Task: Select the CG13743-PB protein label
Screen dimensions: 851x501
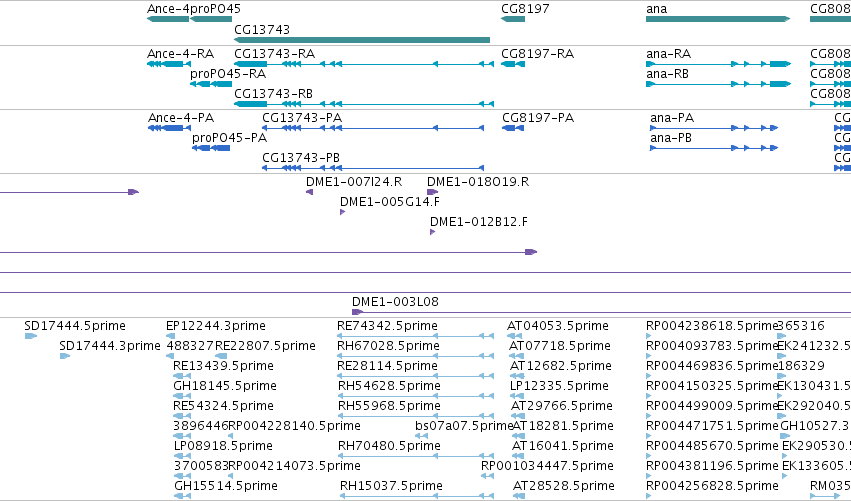Action: pyautogui.click(x=301, y=158)
